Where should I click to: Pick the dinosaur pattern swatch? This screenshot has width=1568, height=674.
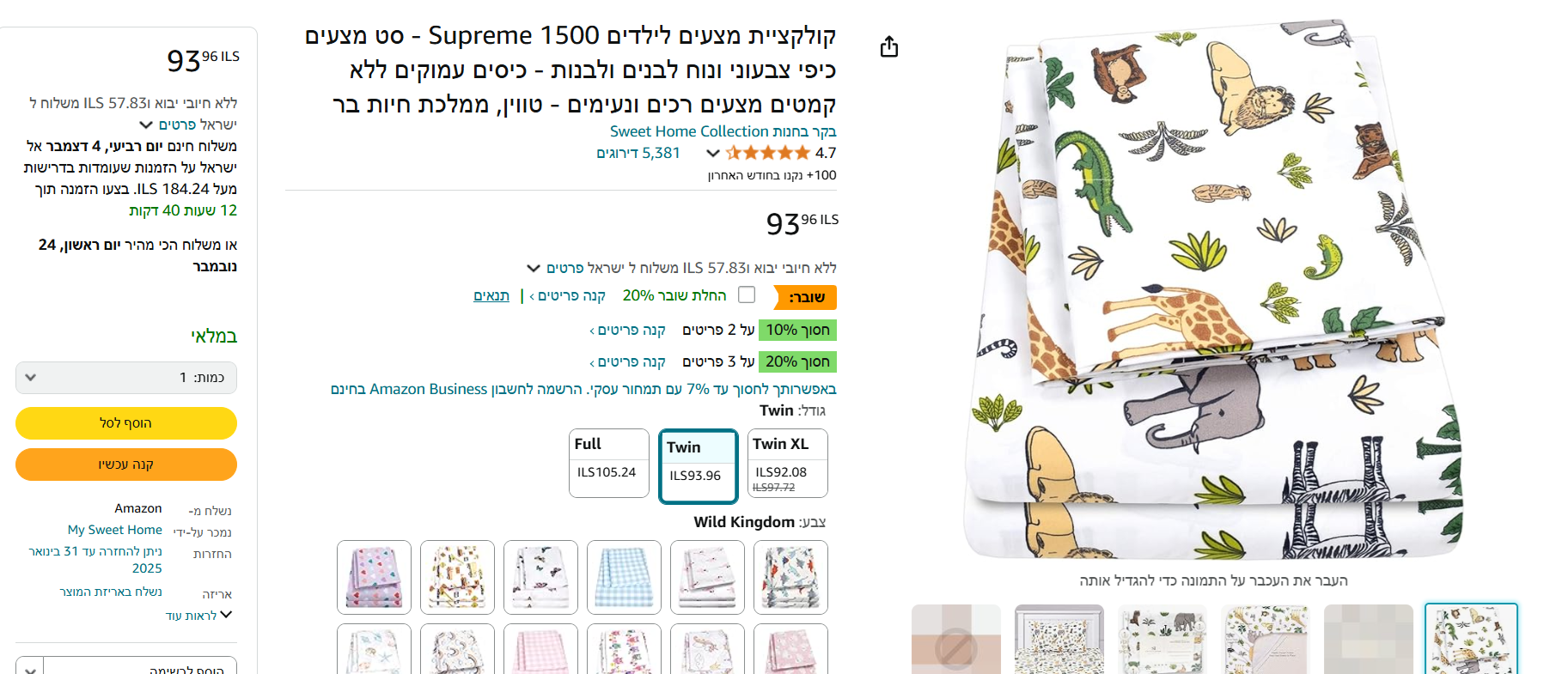tap(790, 577)
